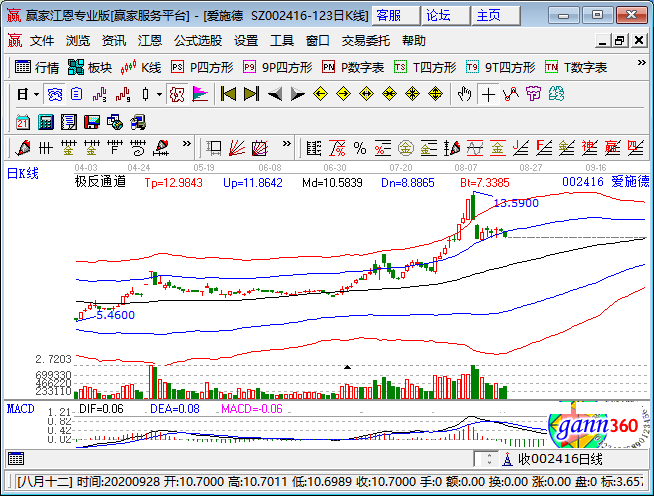The image size is (654, 496).
Task: Open the 9T四方形 tool
Action: [501, 67]
